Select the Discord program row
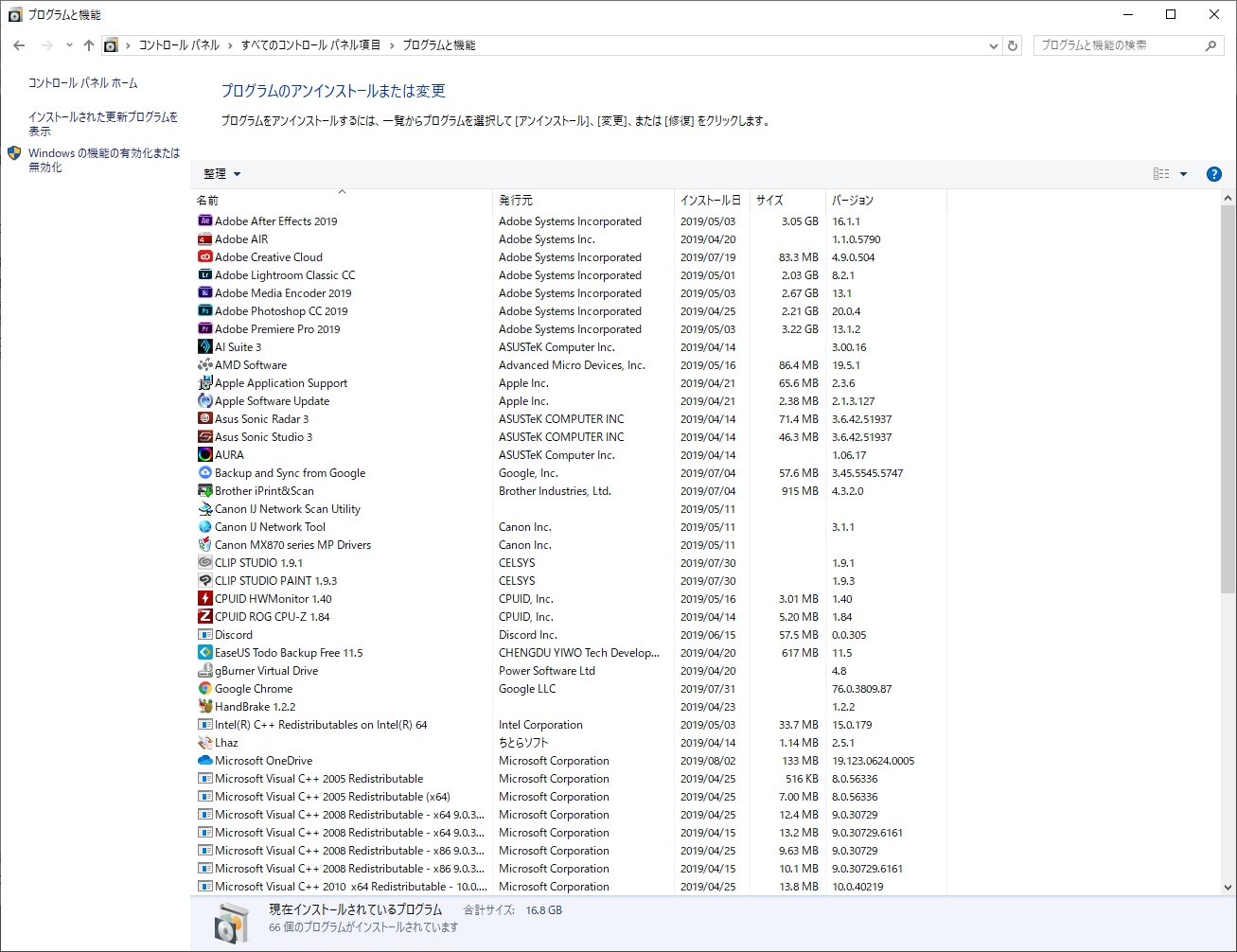The width and height of the screenshot is (1237, 952). (572, 635)
